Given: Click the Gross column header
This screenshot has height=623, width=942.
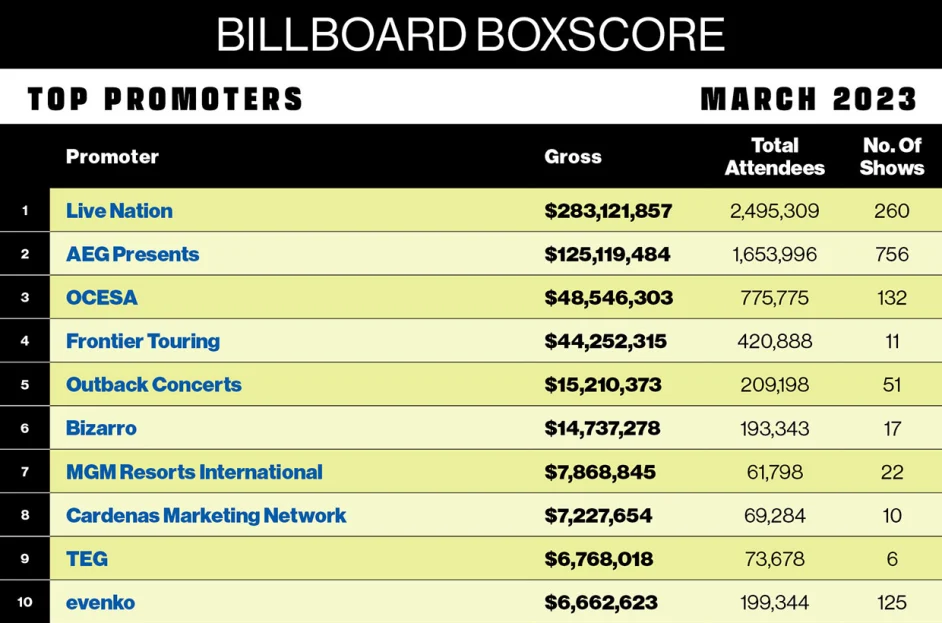Looking at the screenshot, I should coord(573,157).
